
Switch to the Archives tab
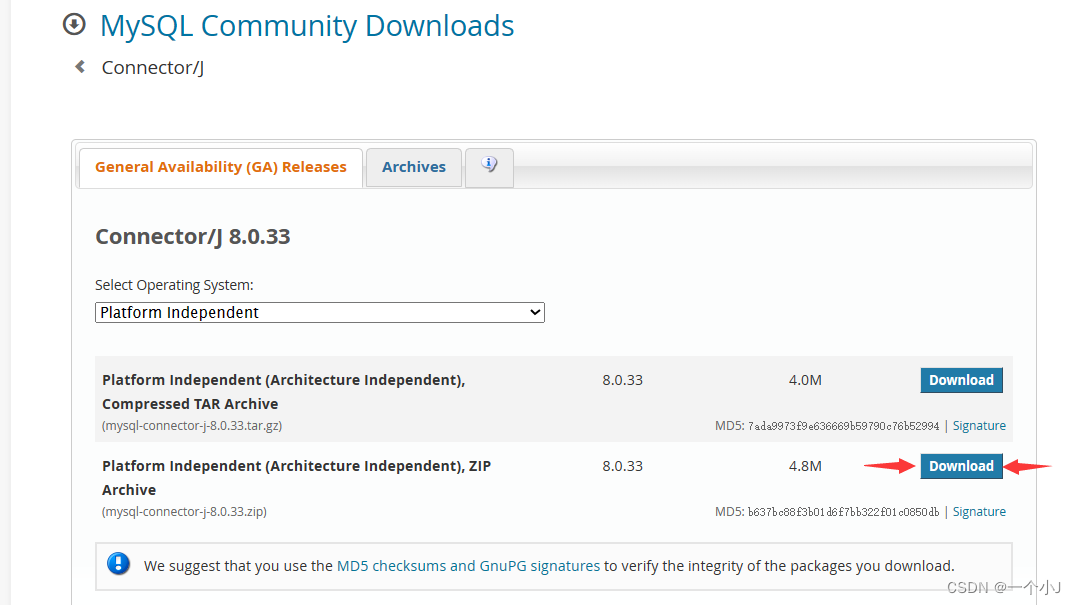click(x=413, y=166)
